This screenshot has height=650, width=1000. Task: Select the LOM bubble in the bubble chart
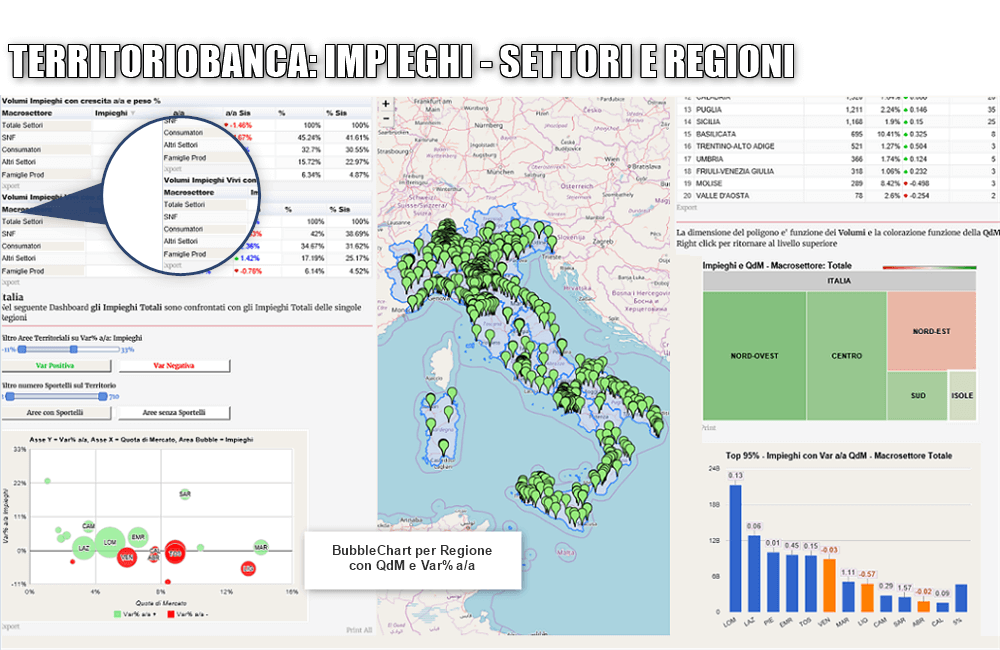pyautogui.click(x=110, y=543)
